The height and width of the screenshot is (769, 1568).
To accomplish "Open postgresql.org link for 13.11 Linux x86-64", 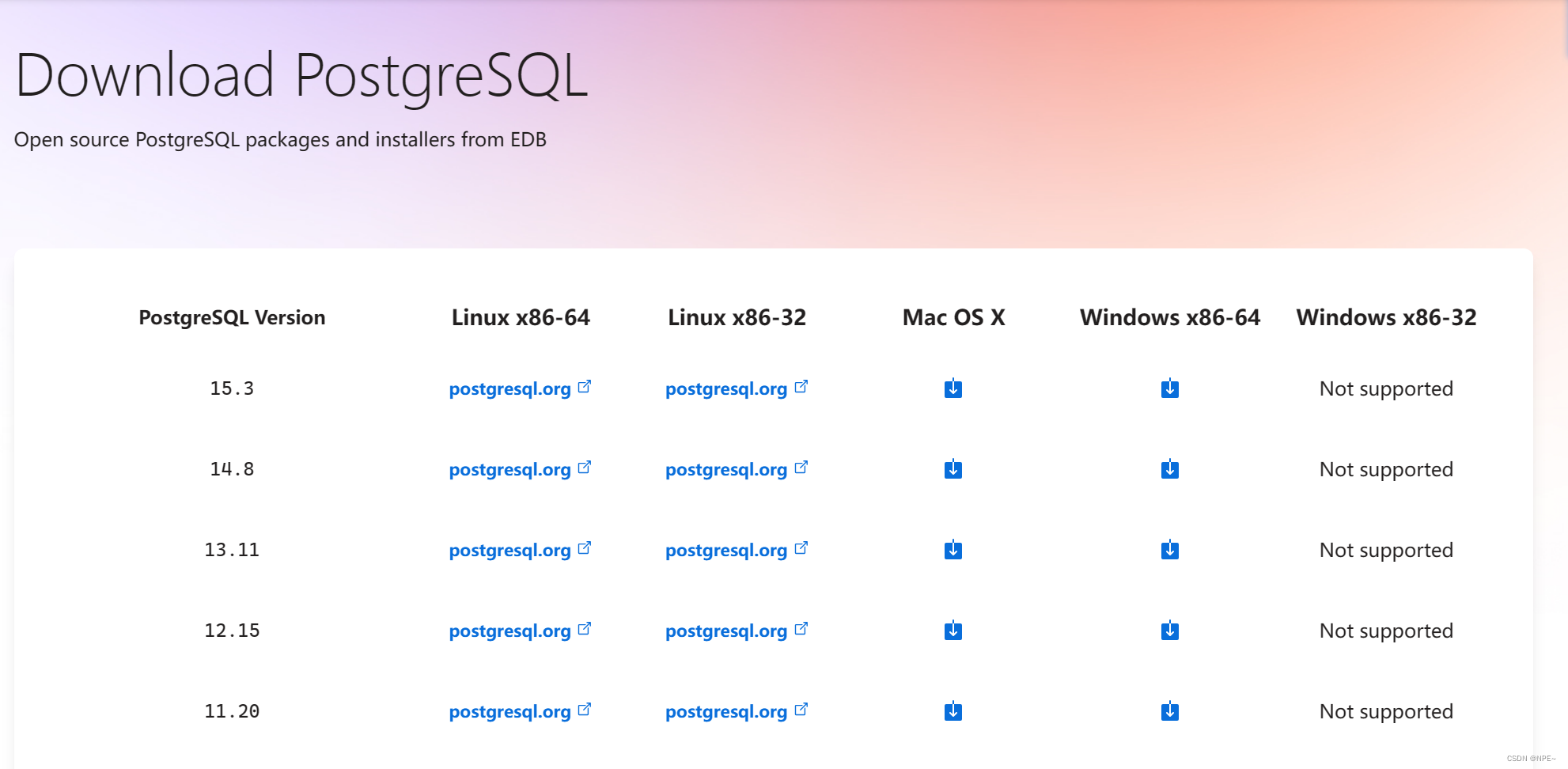I will (x=510, y=550).
